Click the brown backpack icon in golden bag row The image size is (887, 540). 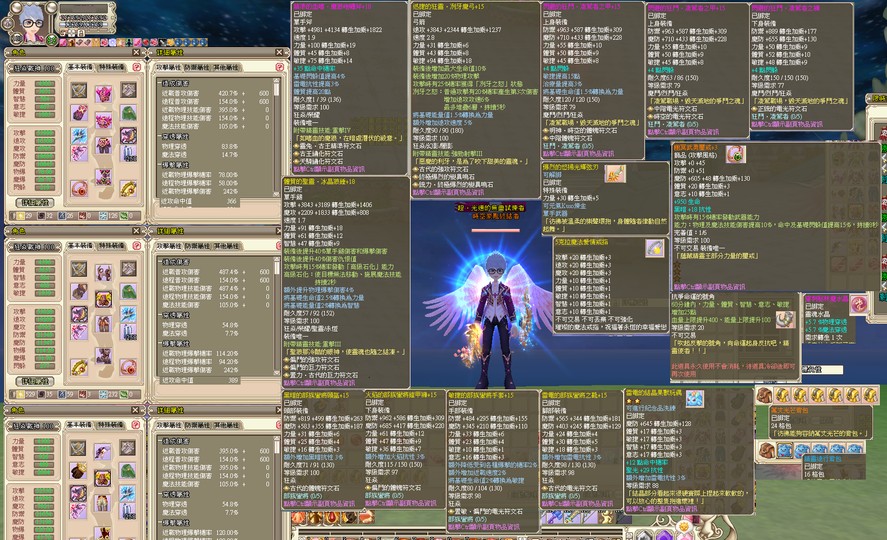click(x=764, y=395)
